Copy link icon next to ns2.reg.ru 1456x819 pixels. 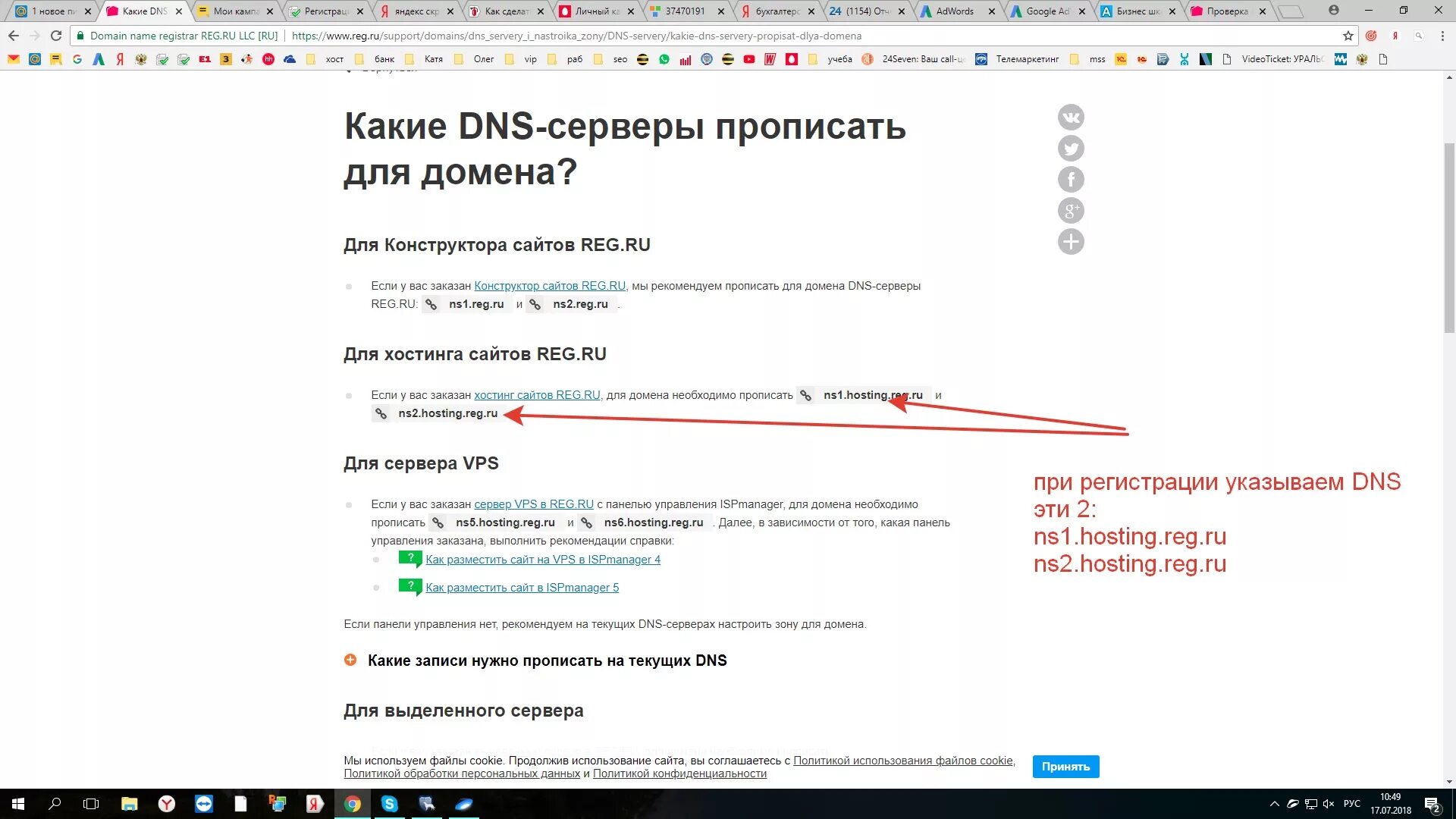coord(535,304)
